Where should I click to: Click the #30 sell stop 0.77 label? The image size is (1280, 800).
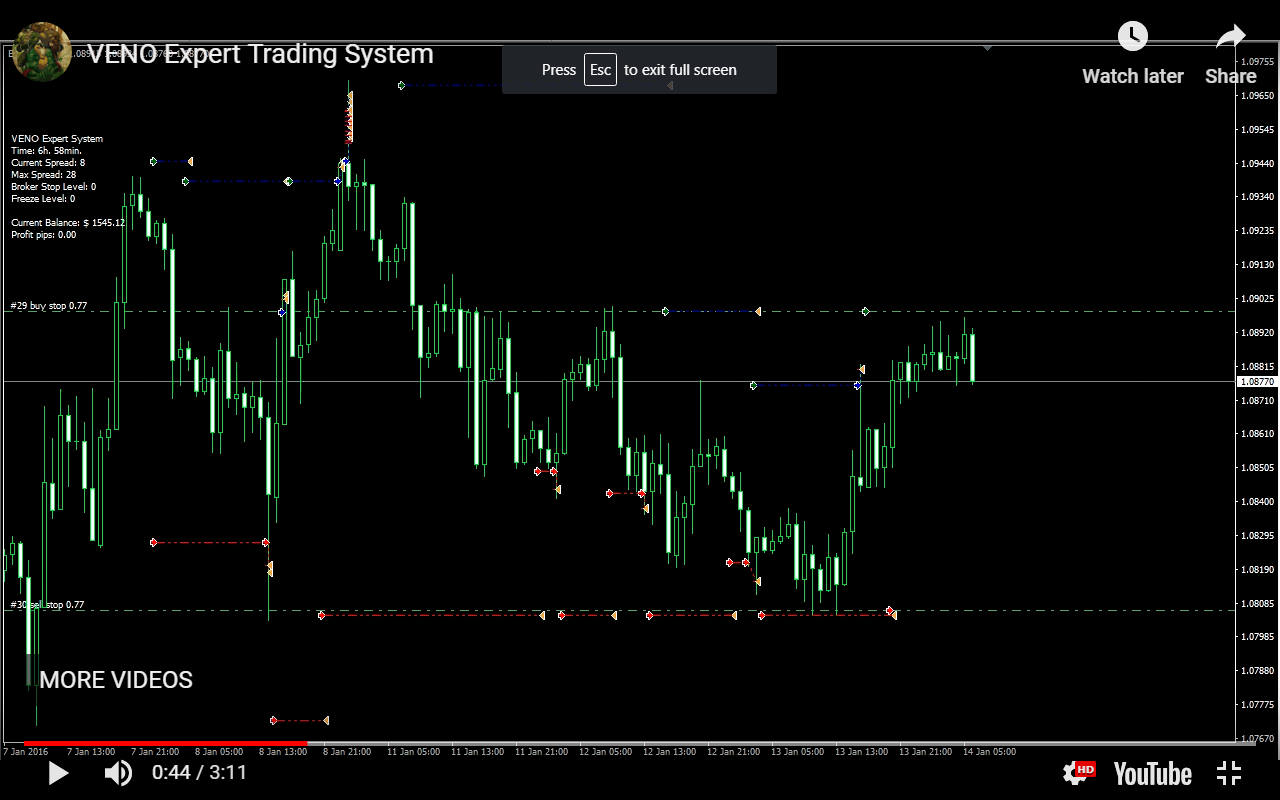point(48,605)
